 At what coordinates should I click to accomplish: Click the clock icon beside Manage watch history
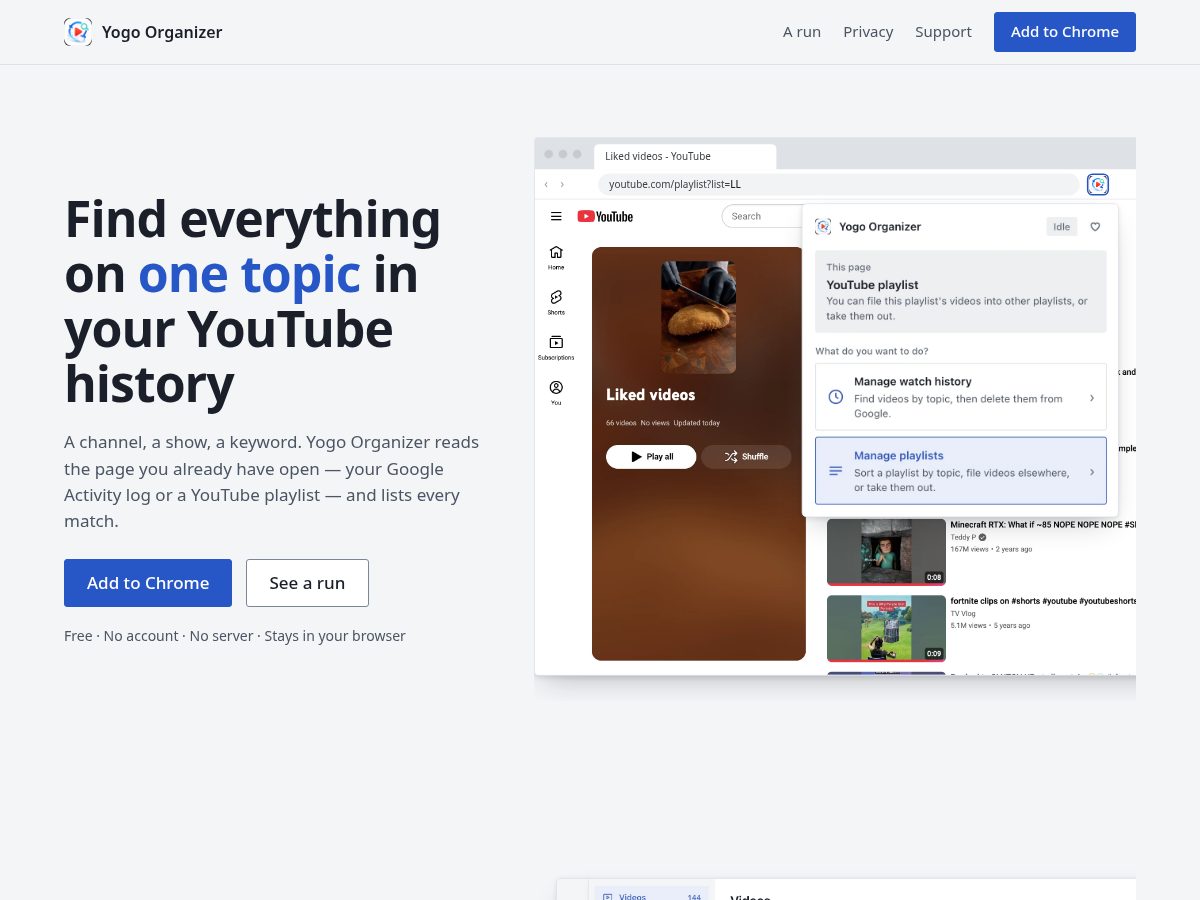[836, 397]
